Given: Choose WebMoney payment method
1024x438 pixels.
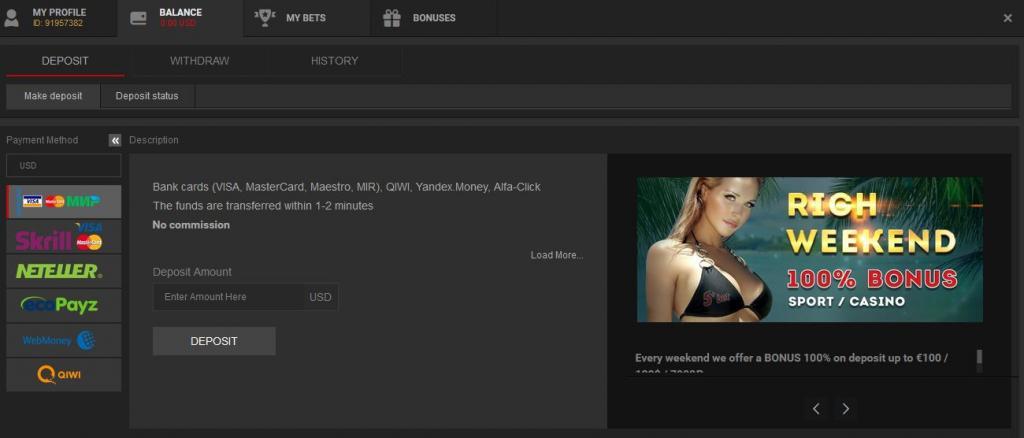Looking at the screenshot, I should tap(63, 340).
